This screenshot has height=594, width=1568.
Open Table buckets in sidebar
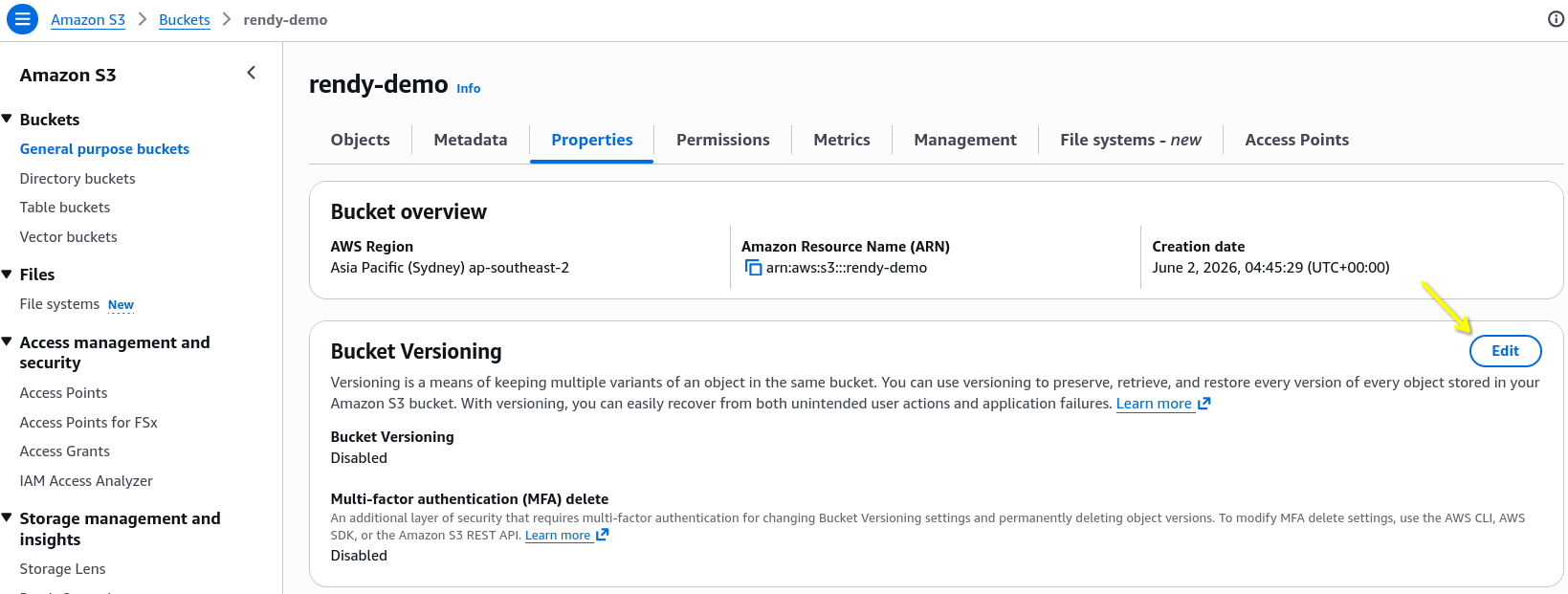tap(65, 208)
